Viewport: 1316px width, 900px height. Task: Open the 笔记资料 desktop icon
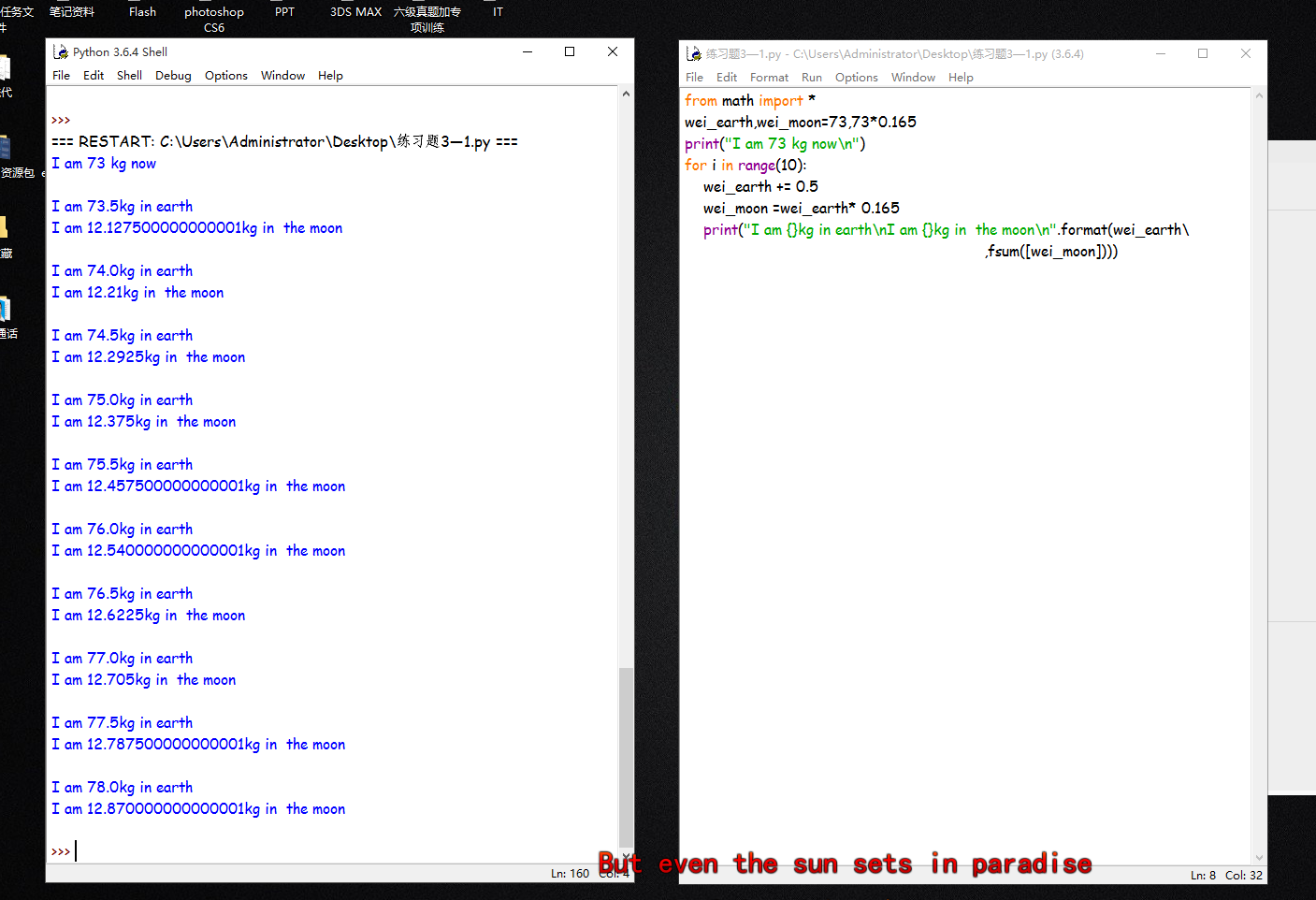(73, 11)
